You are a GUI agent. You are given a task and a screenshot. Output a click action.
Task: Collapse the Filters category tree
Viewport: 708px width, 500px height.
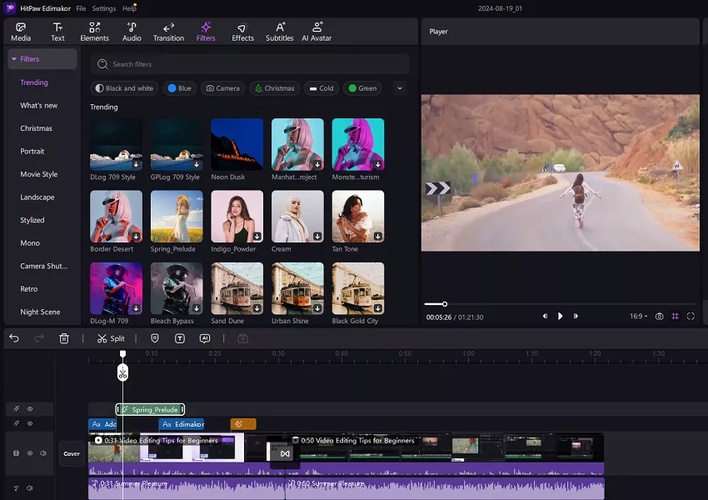(x=14, y=59)
